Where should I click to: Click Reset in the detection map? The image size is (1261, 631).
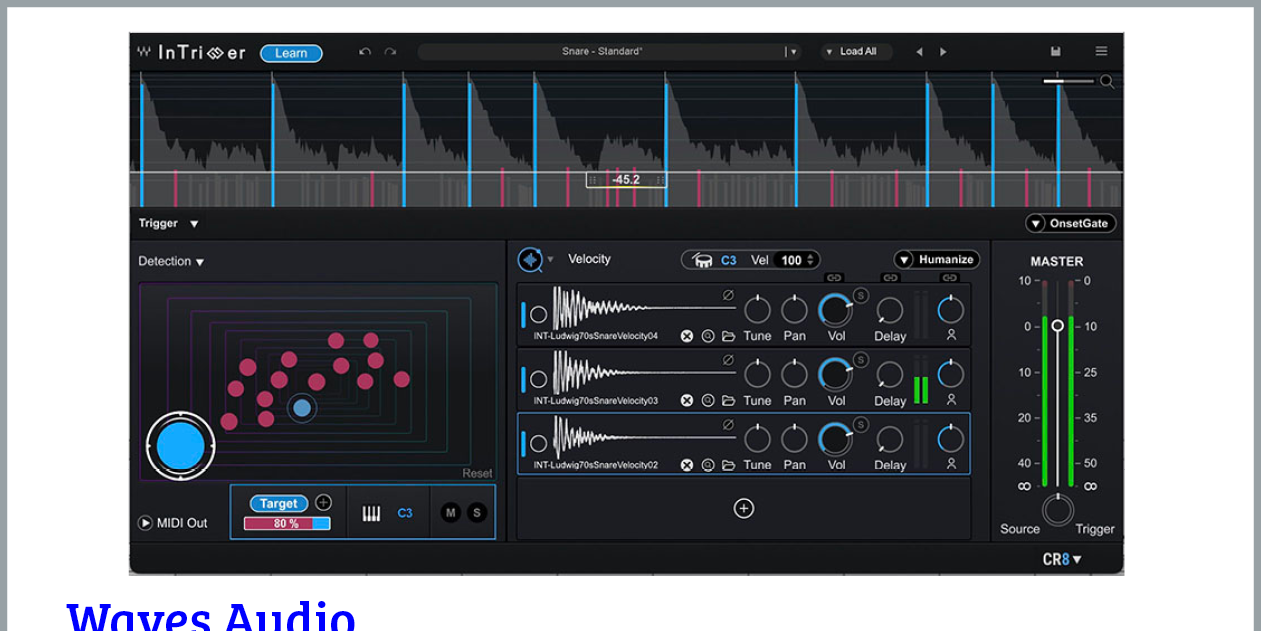(x=477, y=473)
